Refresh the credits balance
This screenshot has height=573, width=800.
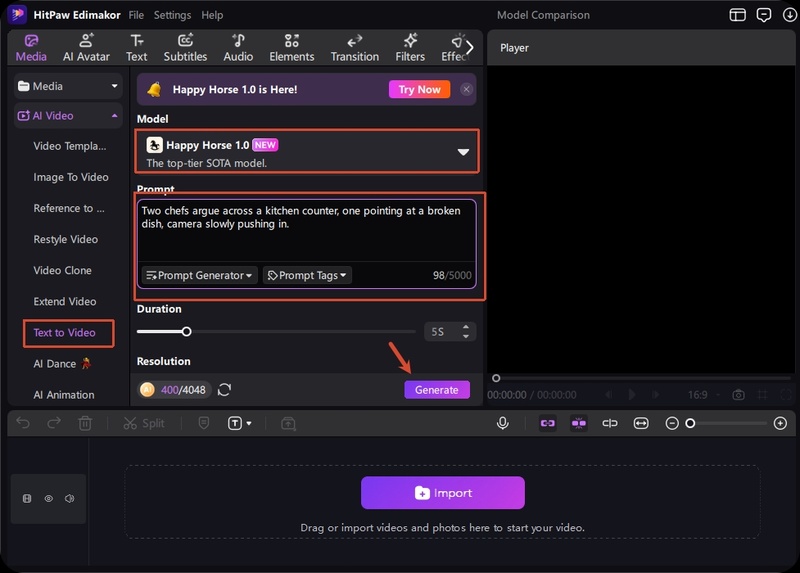224,390
